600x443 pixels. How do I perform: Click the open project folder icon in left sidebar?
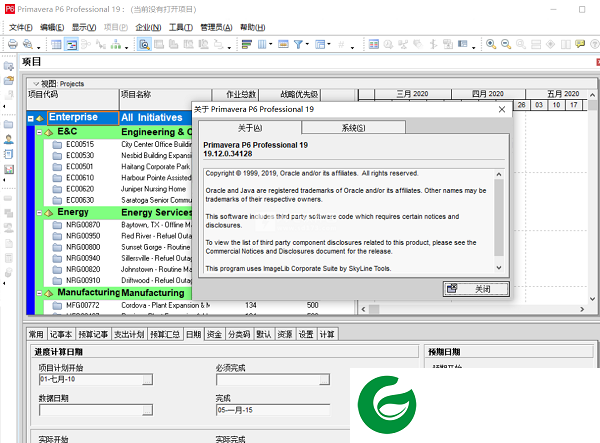(x=8, y=81)
